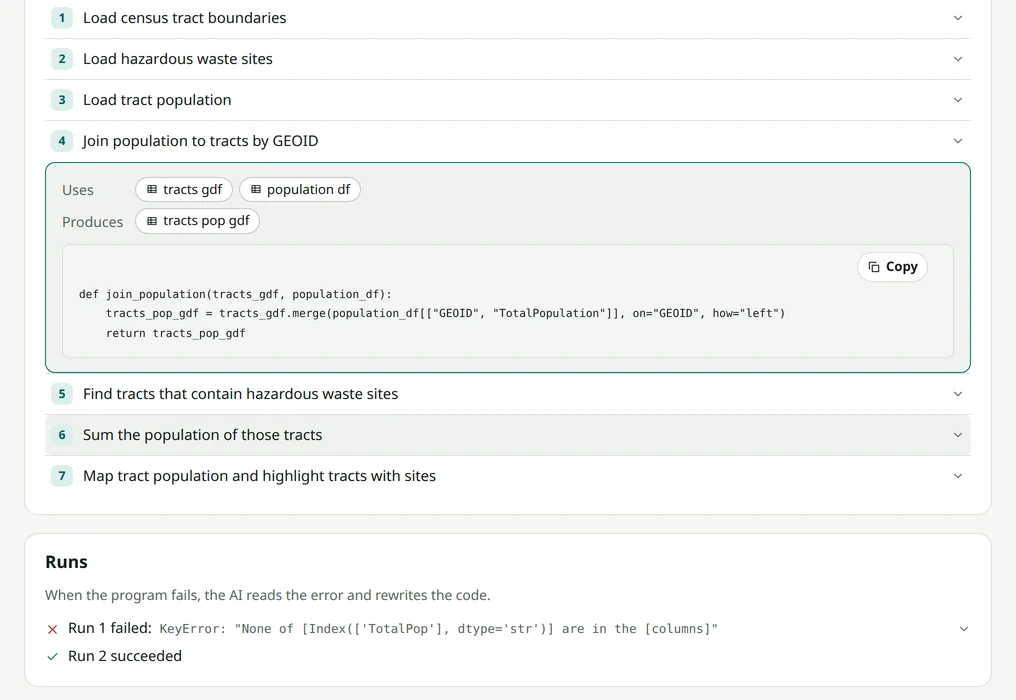
Task: Expand Run 1 failed error details chevron
Action: coord(964,629)
